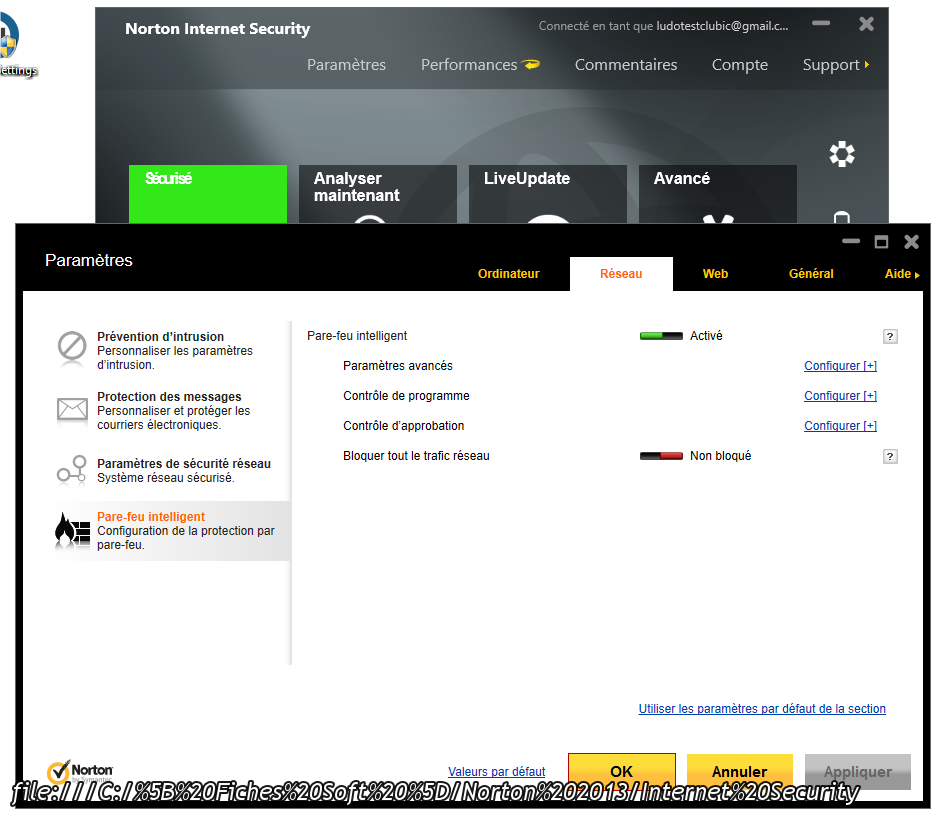Maximize the Paramètres window
Image resolution: width=942 pixels, height=820 pixels.
click(x=881, y=241)
